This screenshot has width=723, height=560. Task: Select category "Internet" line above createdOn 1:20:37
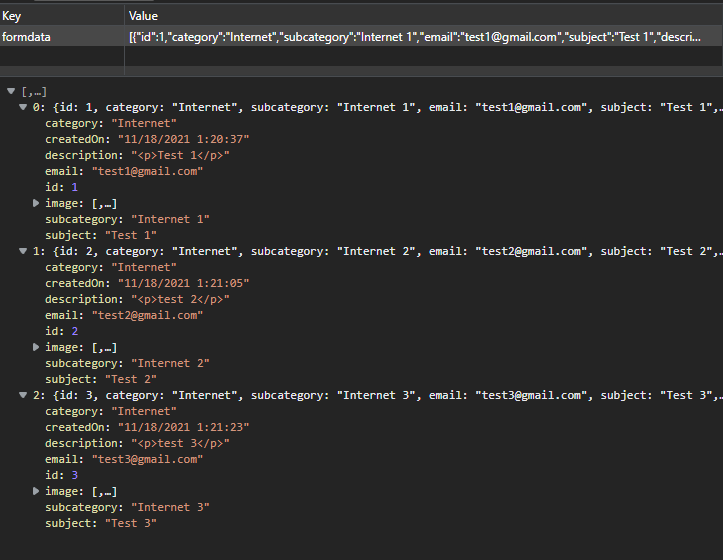point(111,123)
